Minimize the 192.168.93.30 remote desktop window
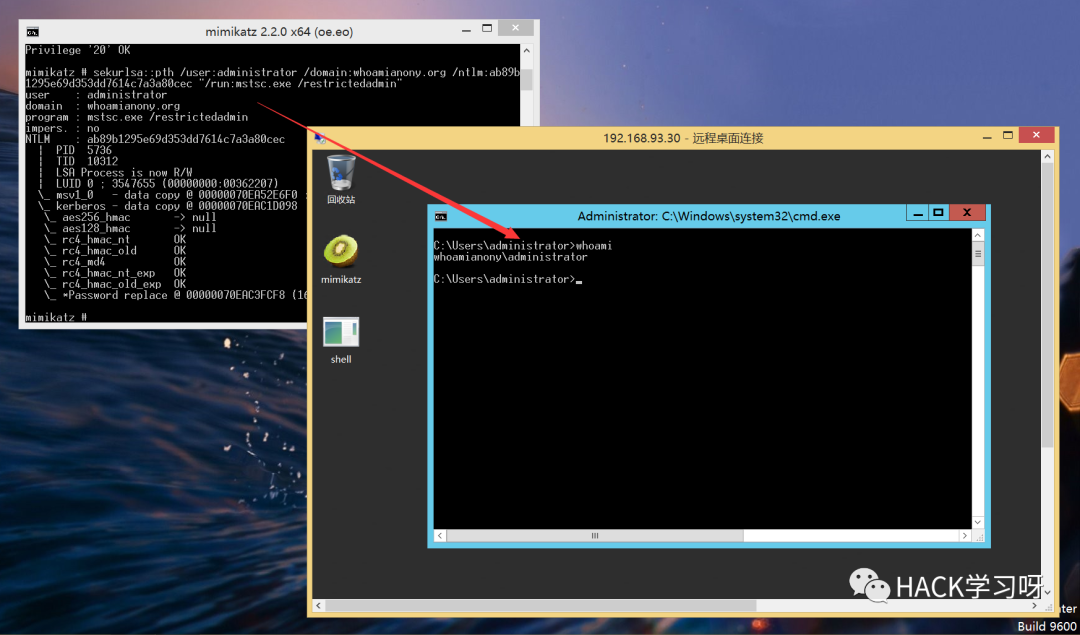The image size is (1080, 635). pyautogui.click(x=986, y=136)
